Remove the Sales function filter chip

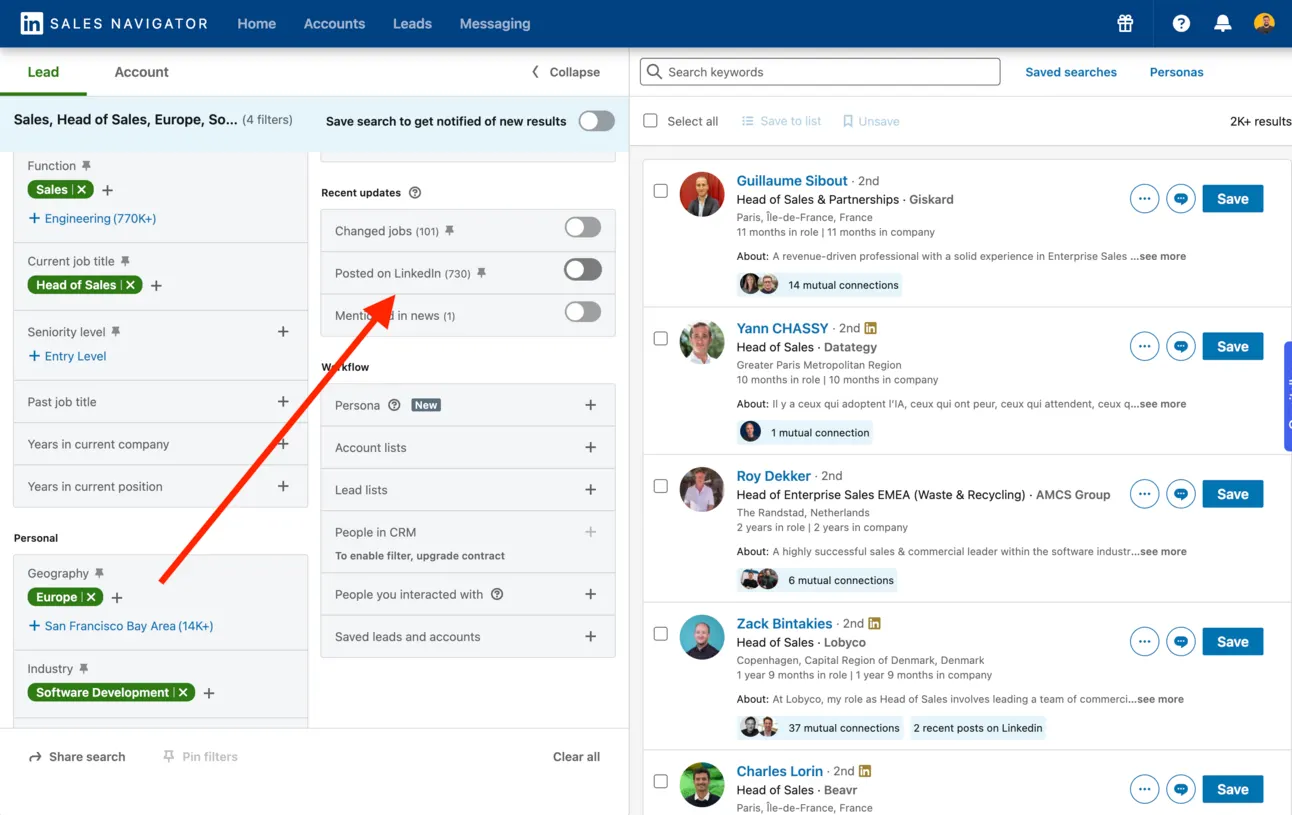(81, 190)
